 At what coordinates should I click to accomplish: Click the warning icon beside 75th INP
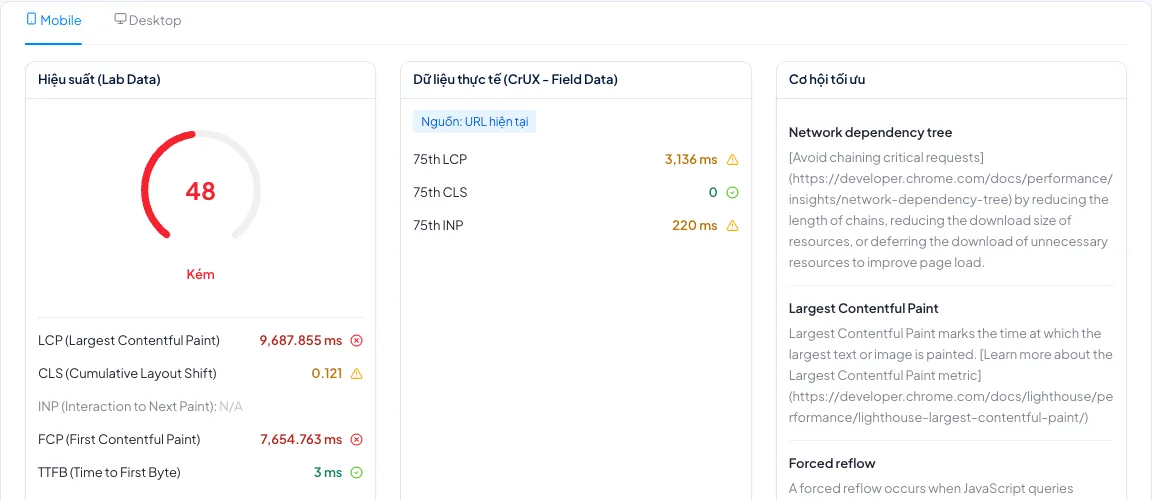732,225
